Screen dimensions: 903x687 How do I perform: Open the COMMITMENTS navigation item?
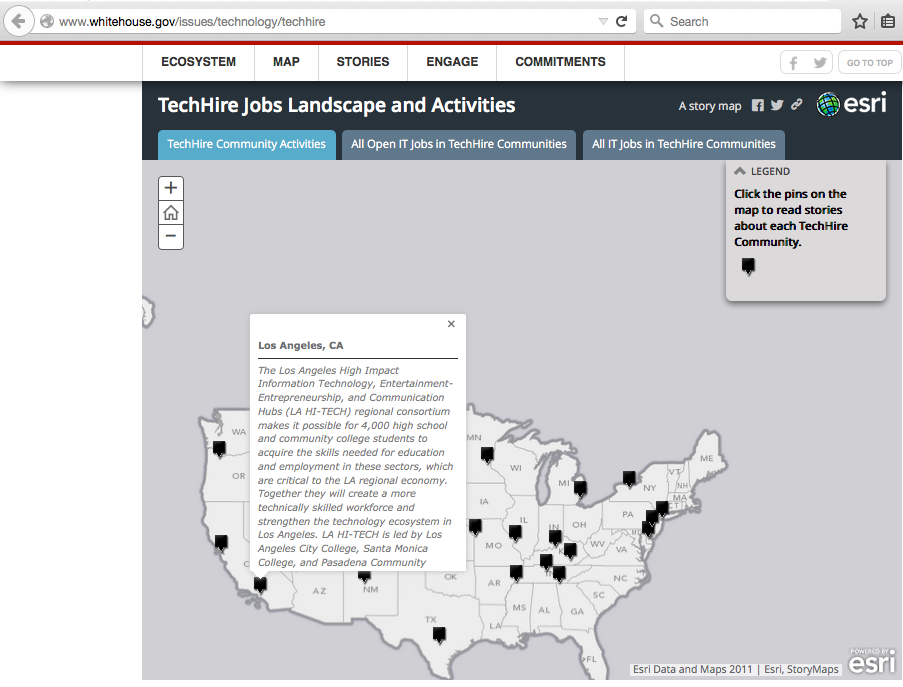560,62
